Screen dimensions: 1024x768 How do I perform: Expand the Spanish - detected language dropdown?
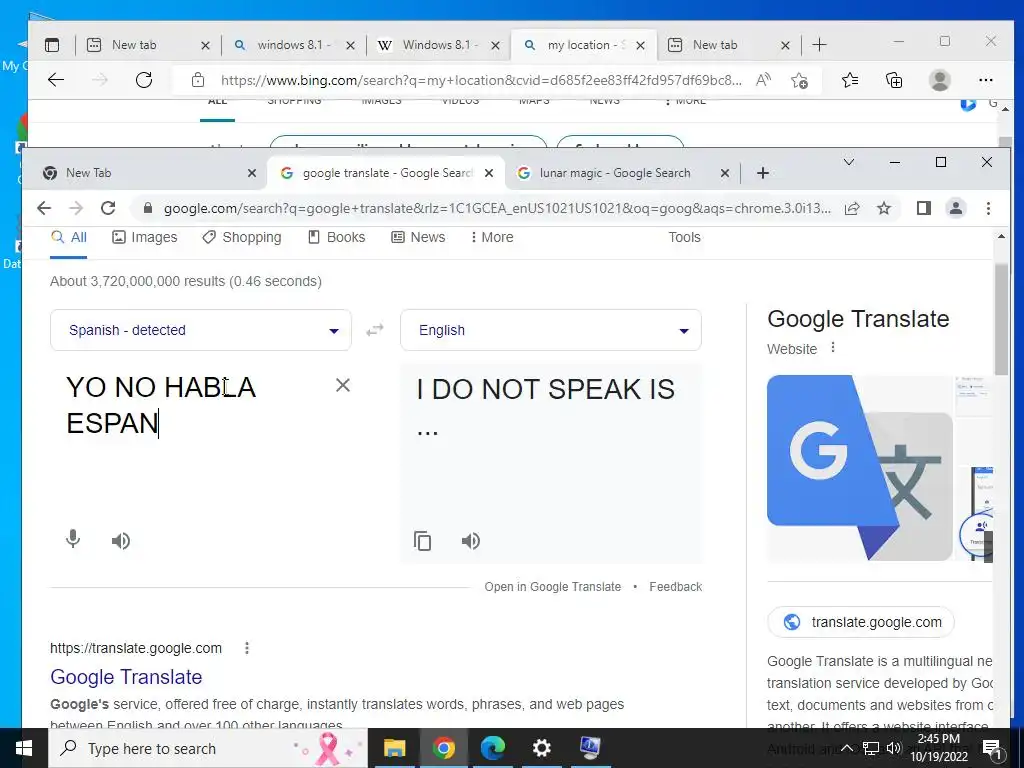tap(200, 330)
